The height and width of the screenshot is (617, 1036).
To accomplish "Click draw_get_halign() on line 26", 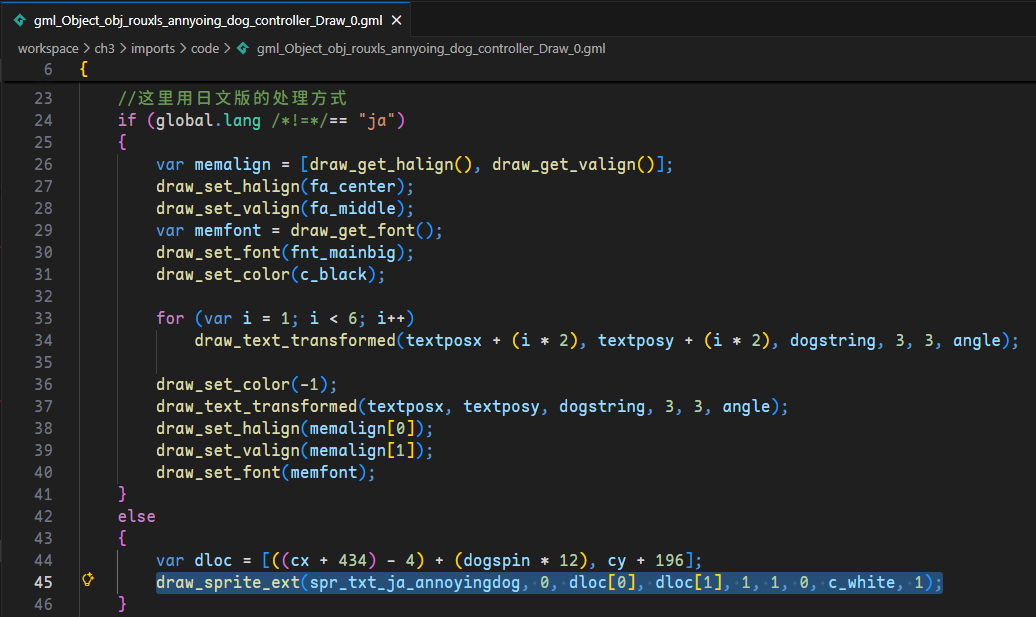I will [391, 164].
